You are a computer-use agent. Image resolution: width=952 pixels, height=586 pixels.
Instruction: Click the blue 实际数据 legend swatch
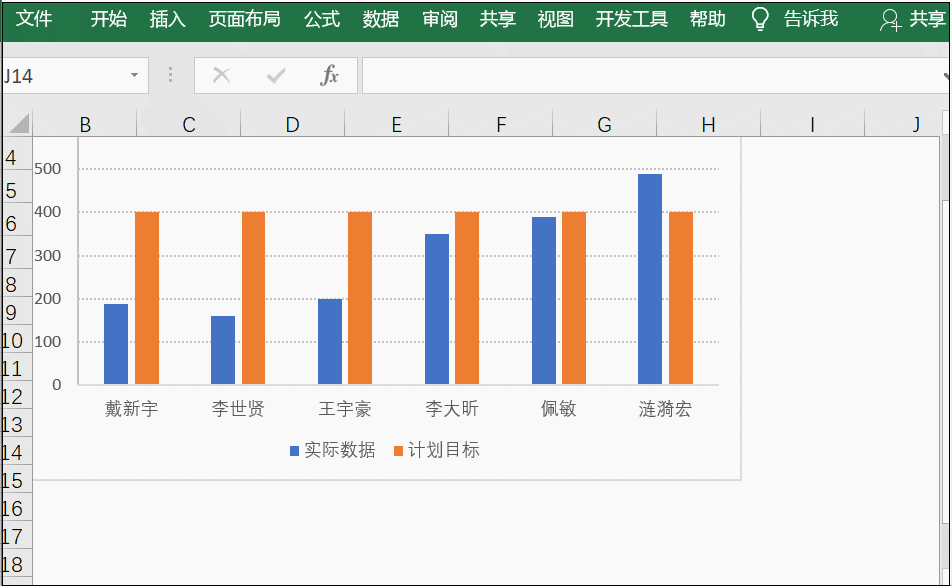point(294,451)
